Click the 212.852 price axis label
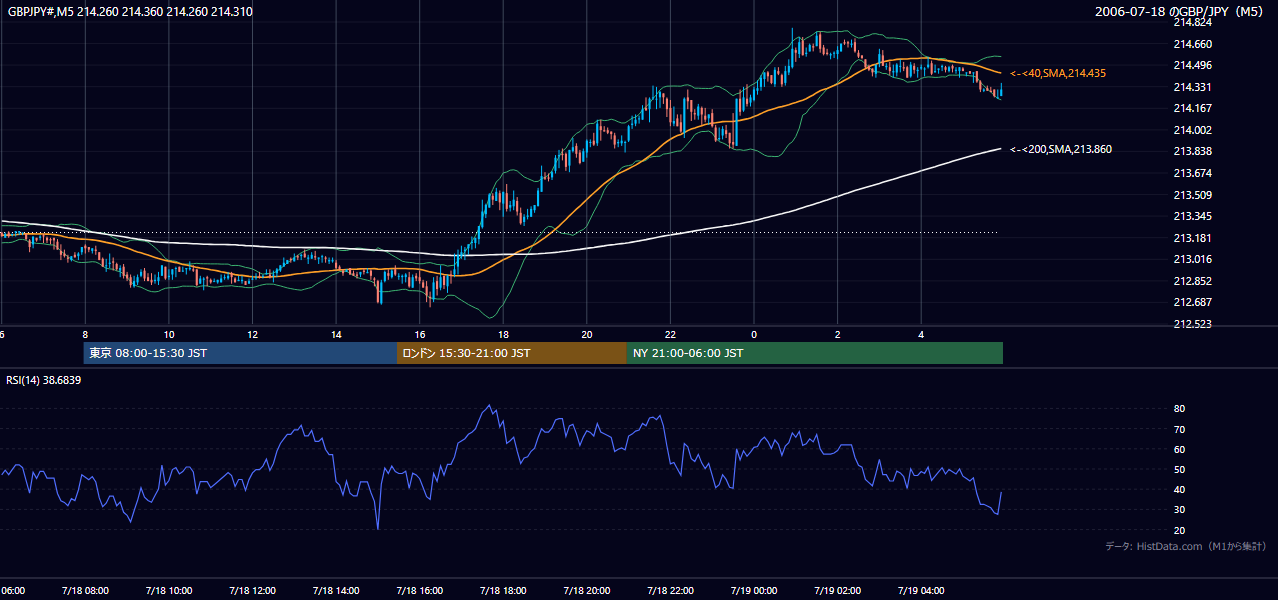This screenshot has height=600, width=1278. pyautogui.click(x=1192, y=281)
